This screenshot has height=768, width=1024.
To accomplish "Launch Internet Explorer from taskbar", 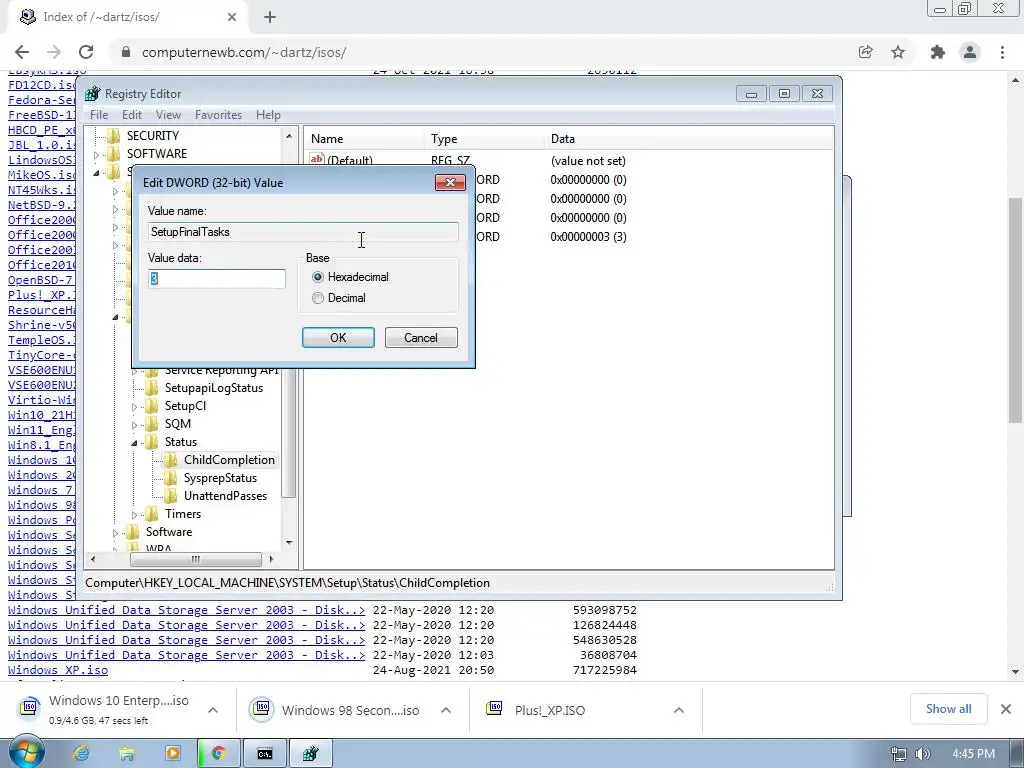I will pos(81,754).
